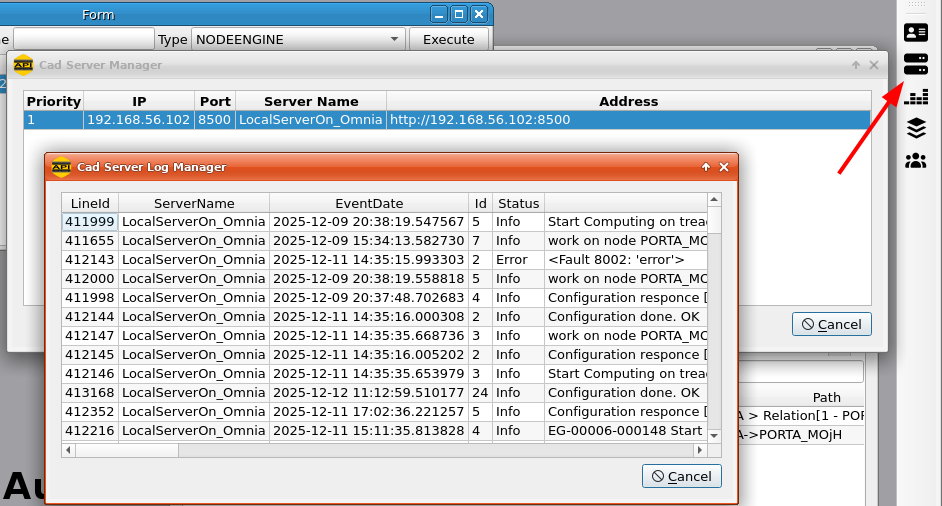Click the up-arrow icon in Log Manager title bar
This screenshot has width=942, height=506.
coord(706,167)
